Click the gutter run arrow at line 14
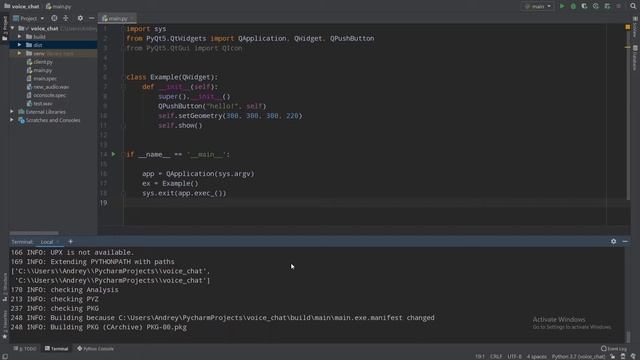This screenshot has height=360, width=640. [113, 154]
